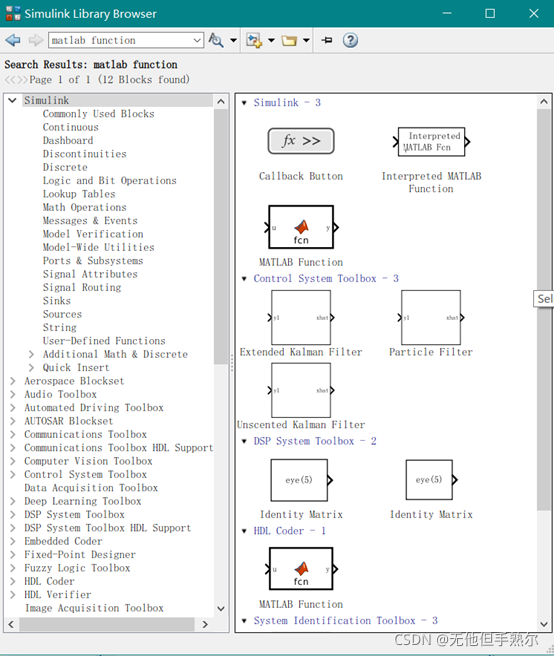Screen dimensions: 554x656
Task: Select the Continuous library
Action: pyautogui.click(x=71, y=127)
